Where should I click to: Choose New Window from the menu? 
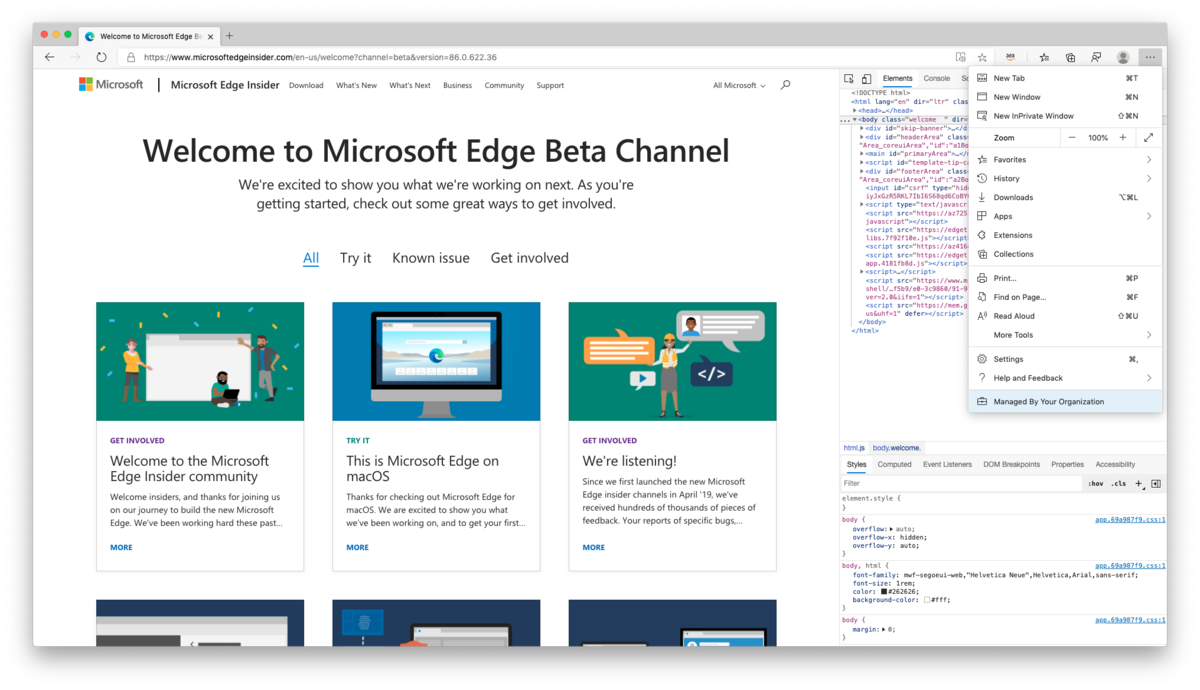(1065, 97)
